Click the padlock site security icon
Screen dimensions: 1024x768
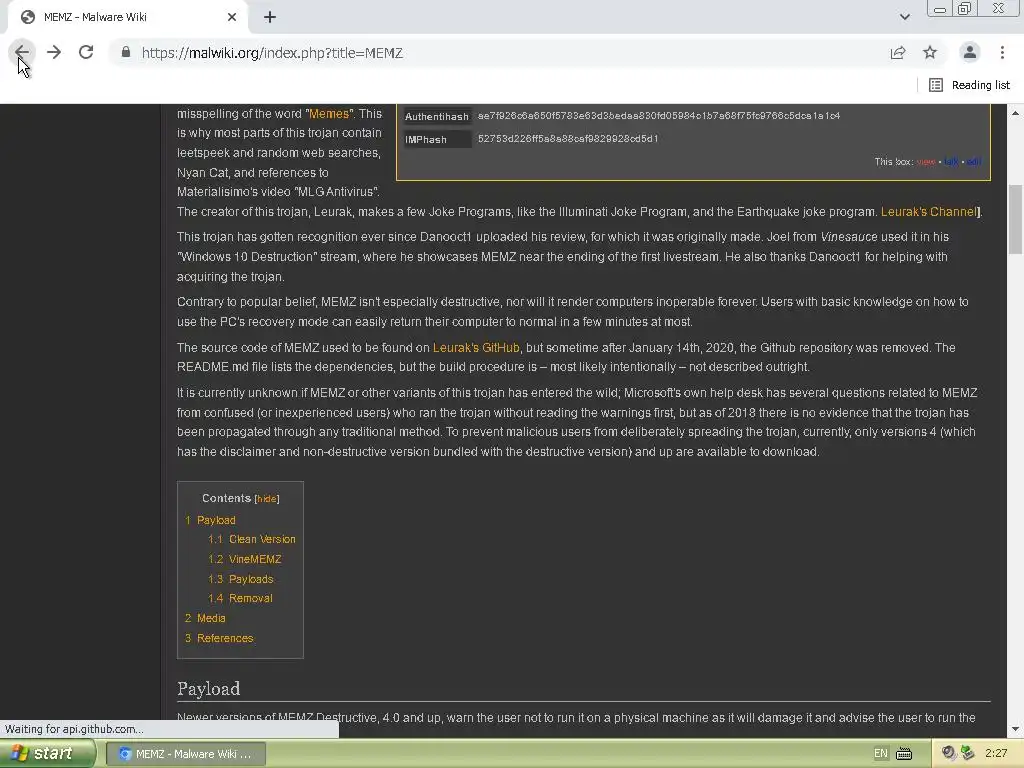click(126, 52)
